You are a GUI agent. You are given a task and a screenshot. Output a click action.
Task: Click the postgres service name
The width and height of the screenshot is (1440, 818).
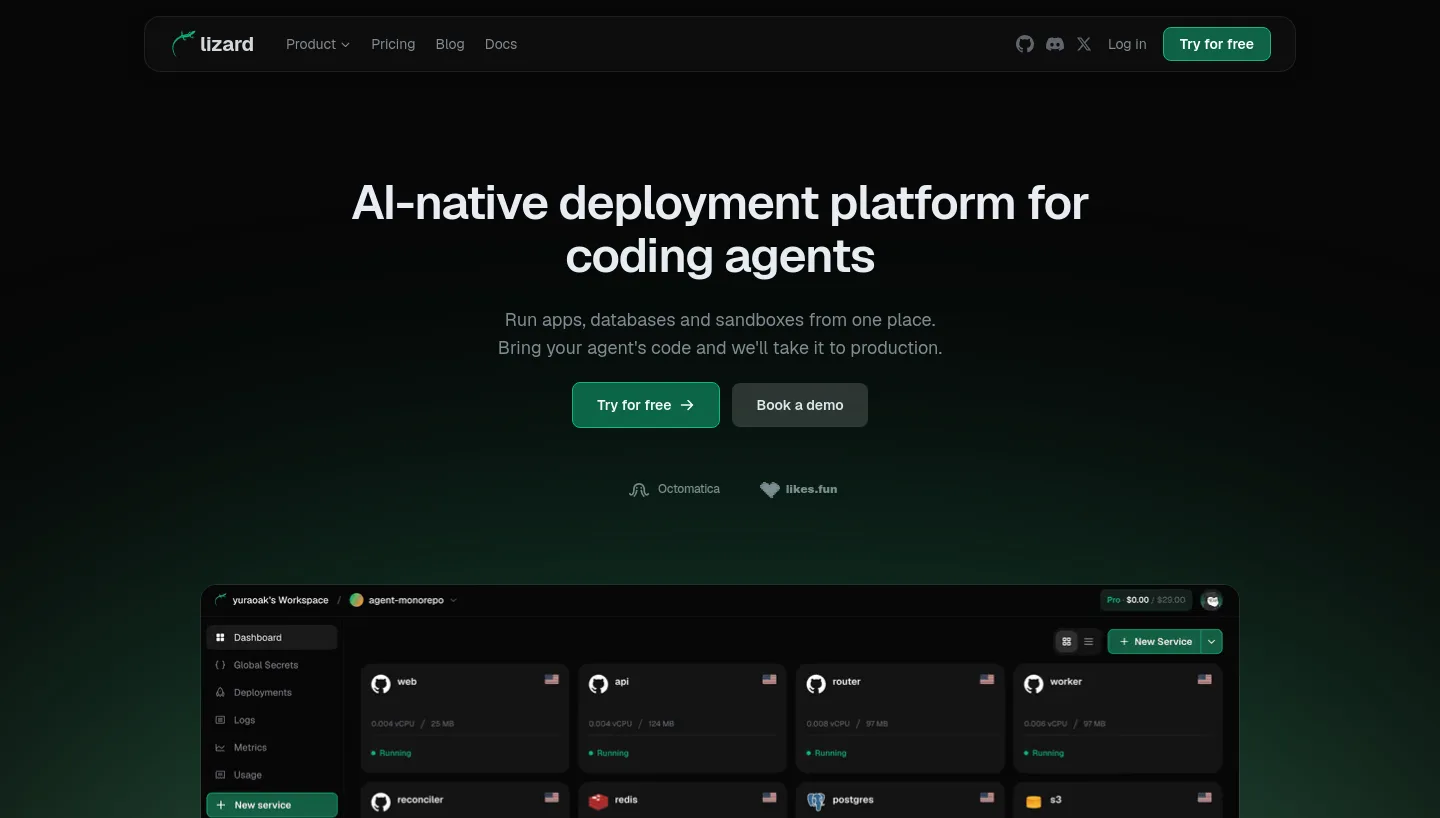[854, 800]
